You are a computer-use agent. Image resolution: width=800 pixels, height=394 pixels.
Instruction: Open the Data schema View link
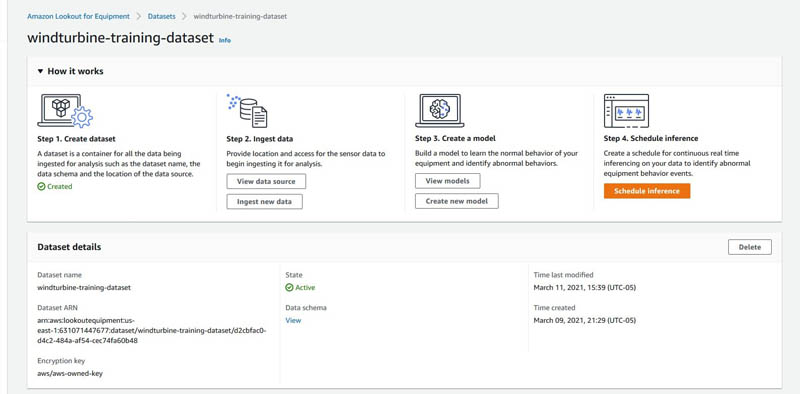click(x=293, y=321)
